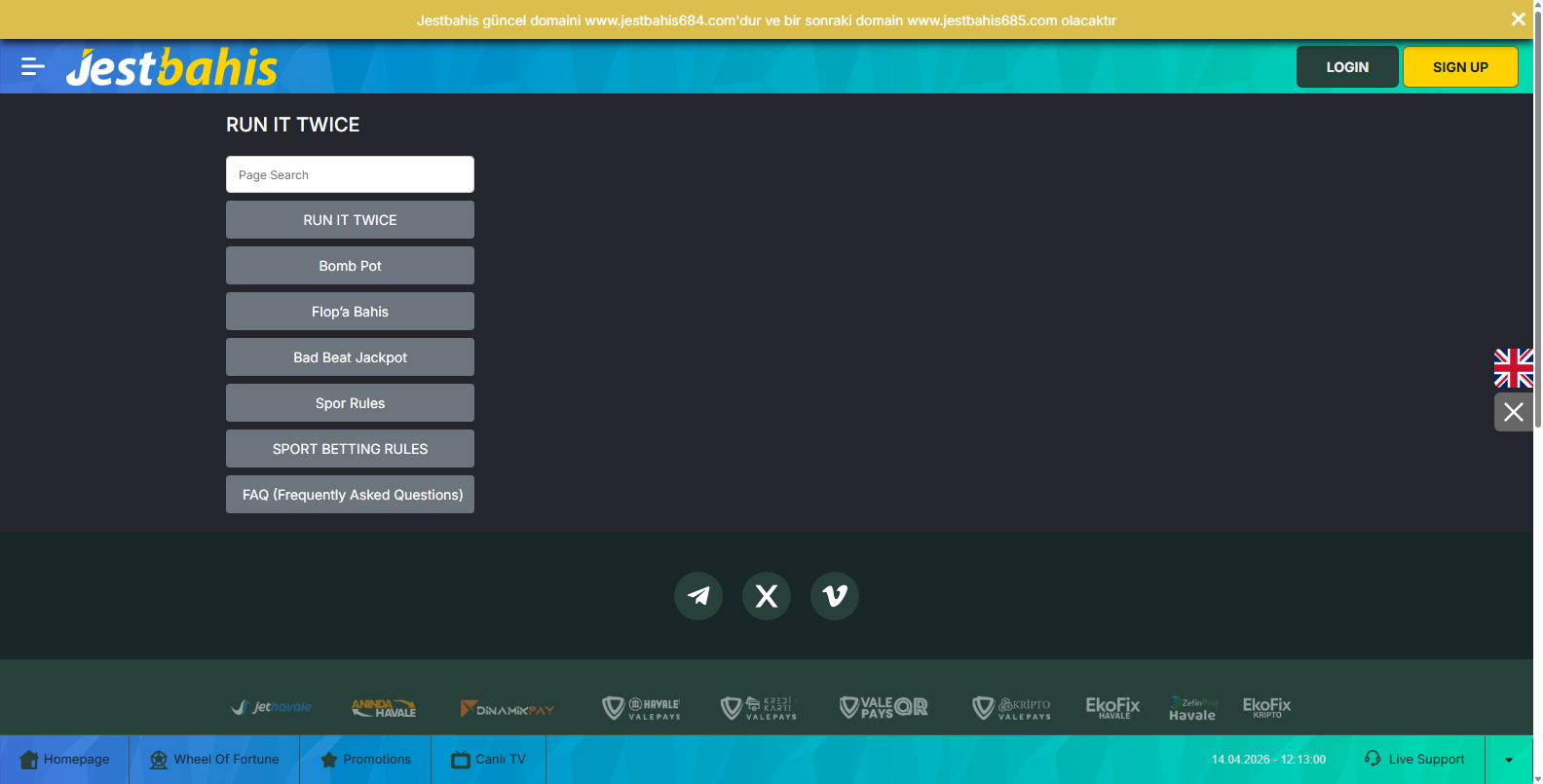Image resolution: width=1543 pixels, height=784 pixels.
Task: Click the EkoFix Kripto logo
Action: coord(1267,708)
